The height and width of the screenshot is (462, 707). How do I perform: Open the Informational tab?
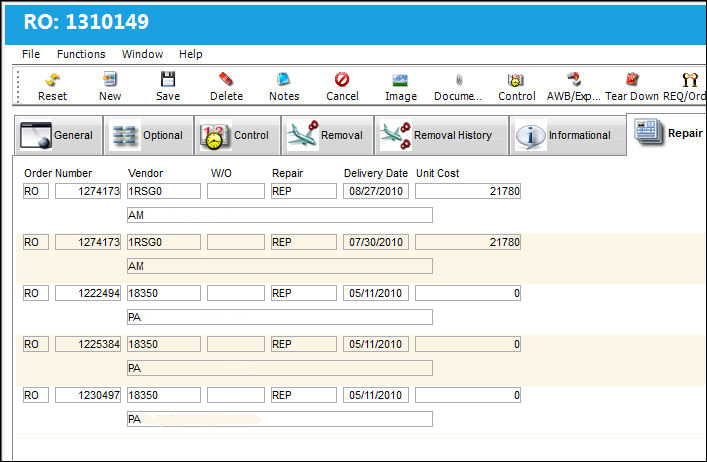pyautogui.click(x=568, y=135)
